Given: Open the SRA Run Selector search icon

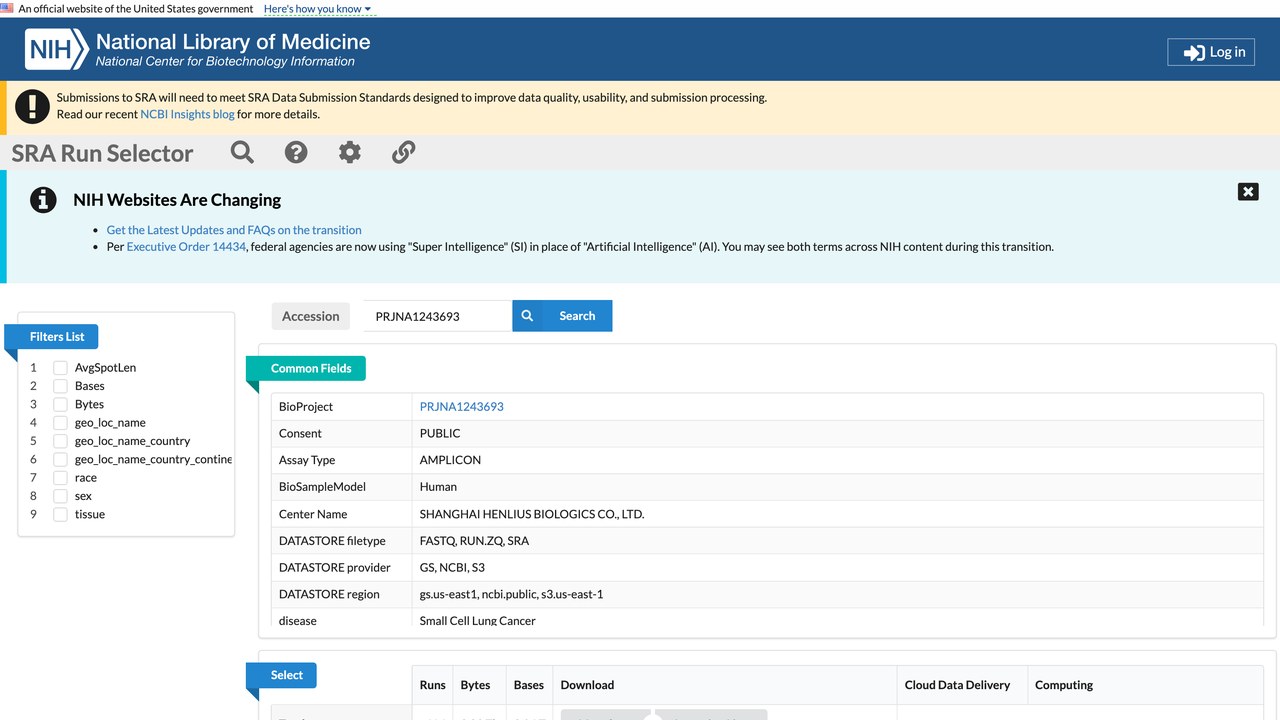Looking at the screenshot, I should pos(242,152).
